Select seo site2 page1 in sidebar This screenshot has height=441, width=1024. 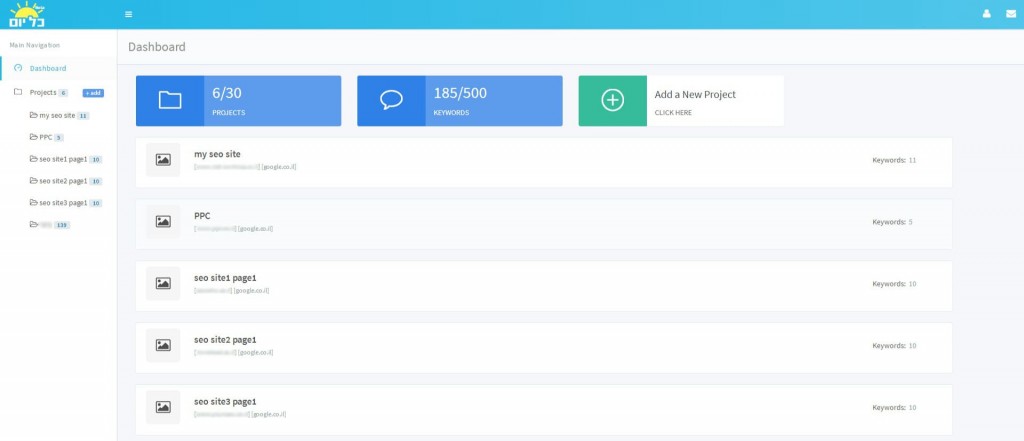(63, 181)
